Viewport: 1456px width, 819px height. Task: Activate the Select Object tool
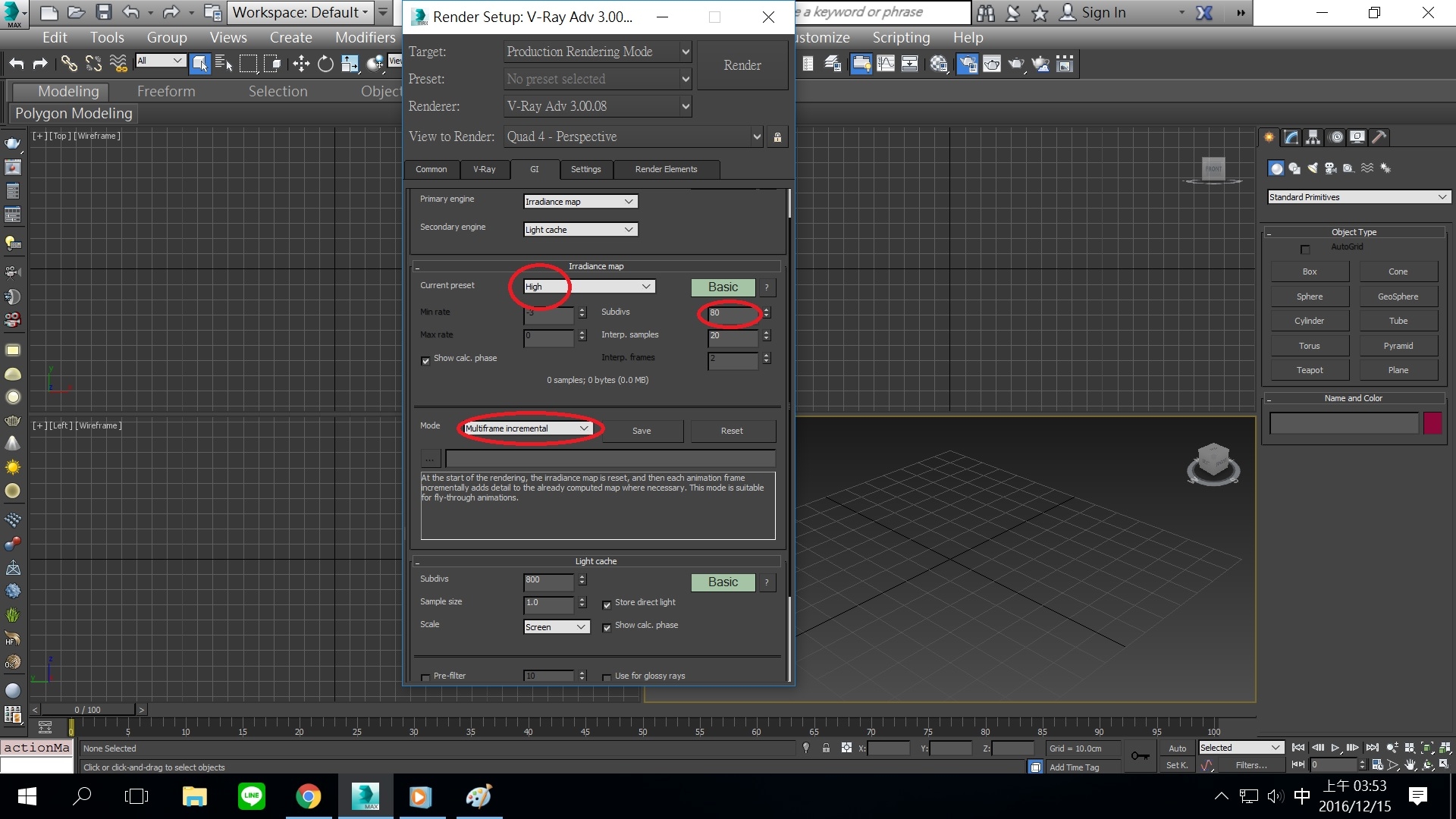point(199,64)
